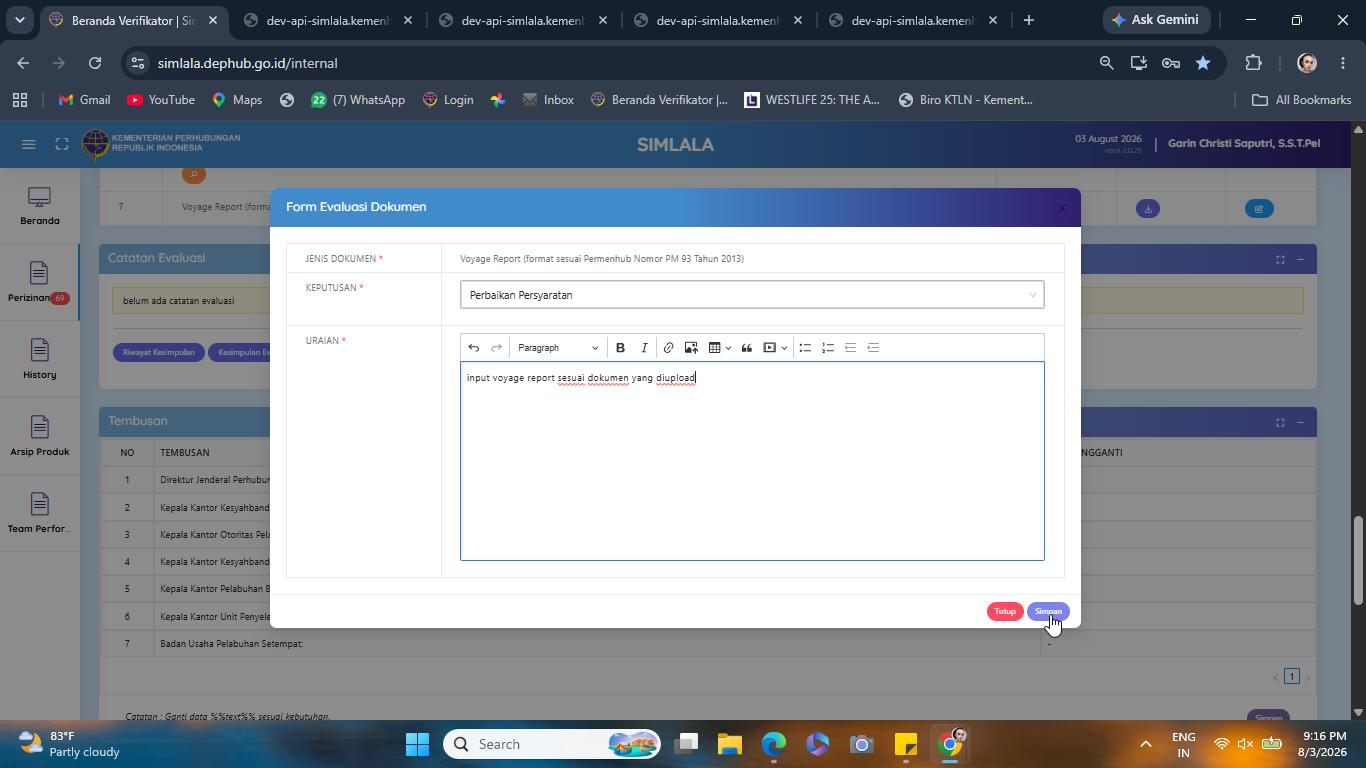Insert a bulleted list
Viewport: 1366px width, 768px height.
[x=805, y=348]
